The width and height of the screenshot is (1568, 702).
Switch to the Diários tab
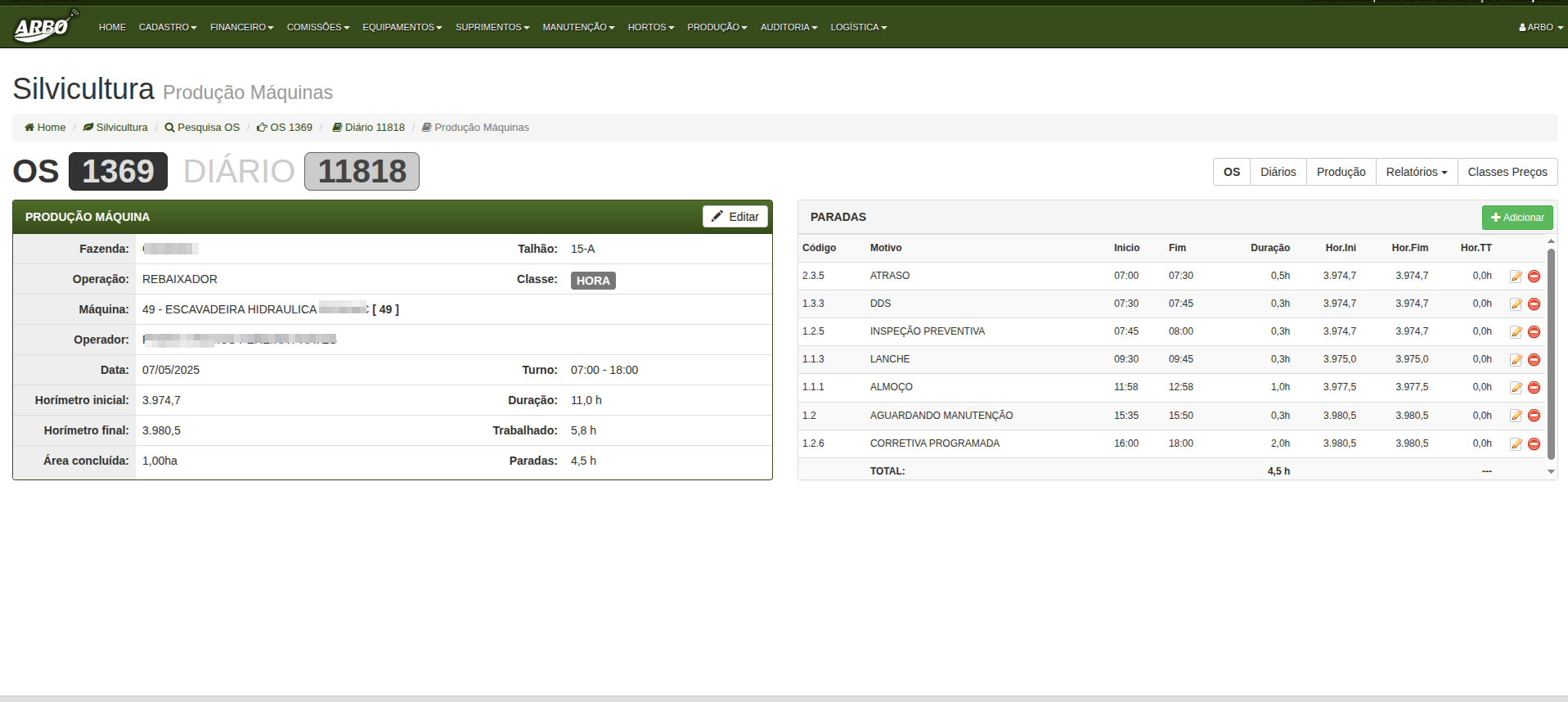[x=1278, y=172]
